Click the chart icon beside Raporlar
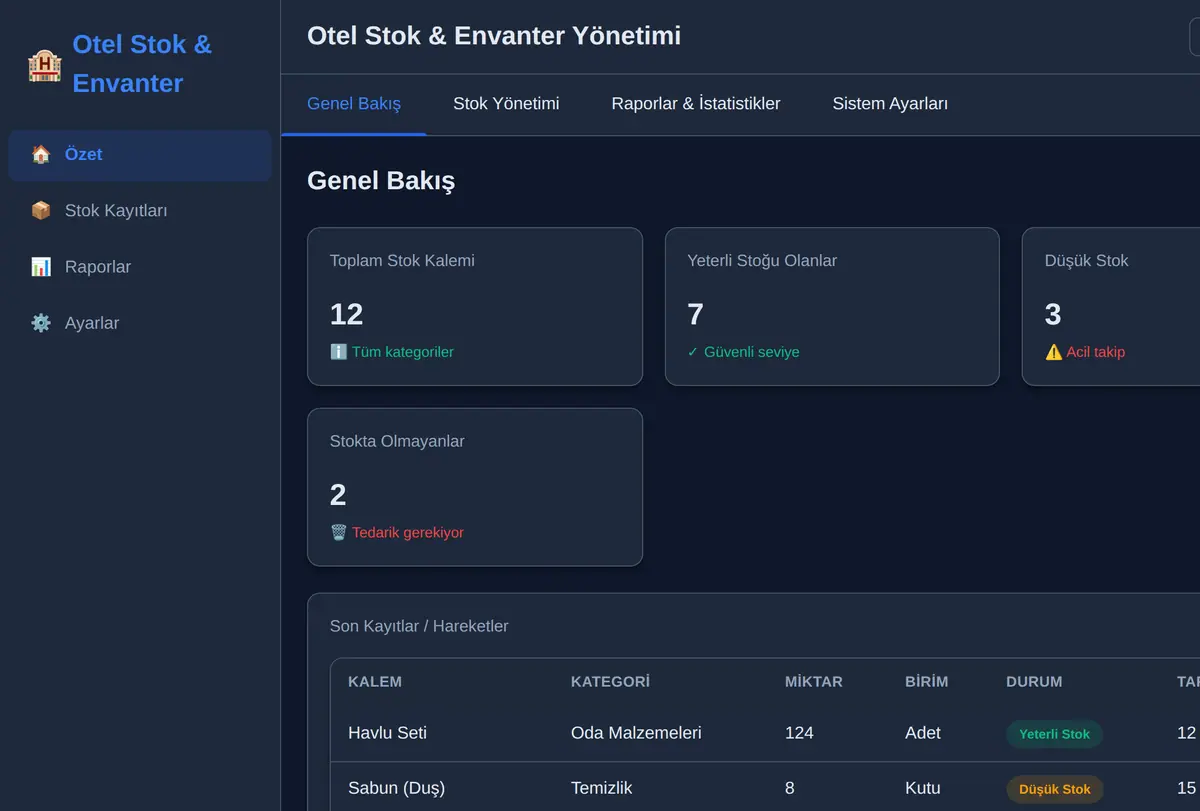 tap(41, 267)
